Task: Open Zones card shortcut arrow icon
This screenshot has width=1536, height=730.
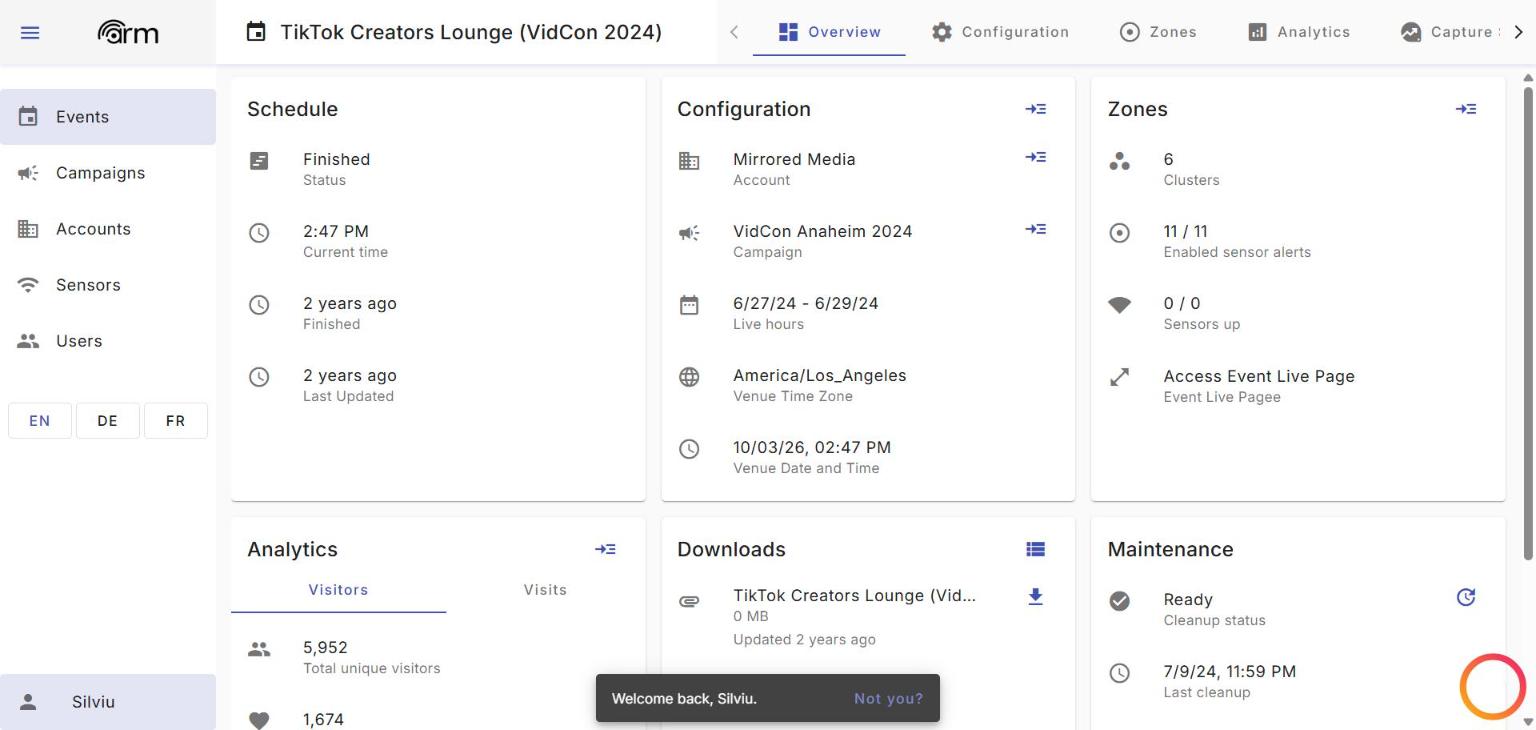Action: point(1466,109)
